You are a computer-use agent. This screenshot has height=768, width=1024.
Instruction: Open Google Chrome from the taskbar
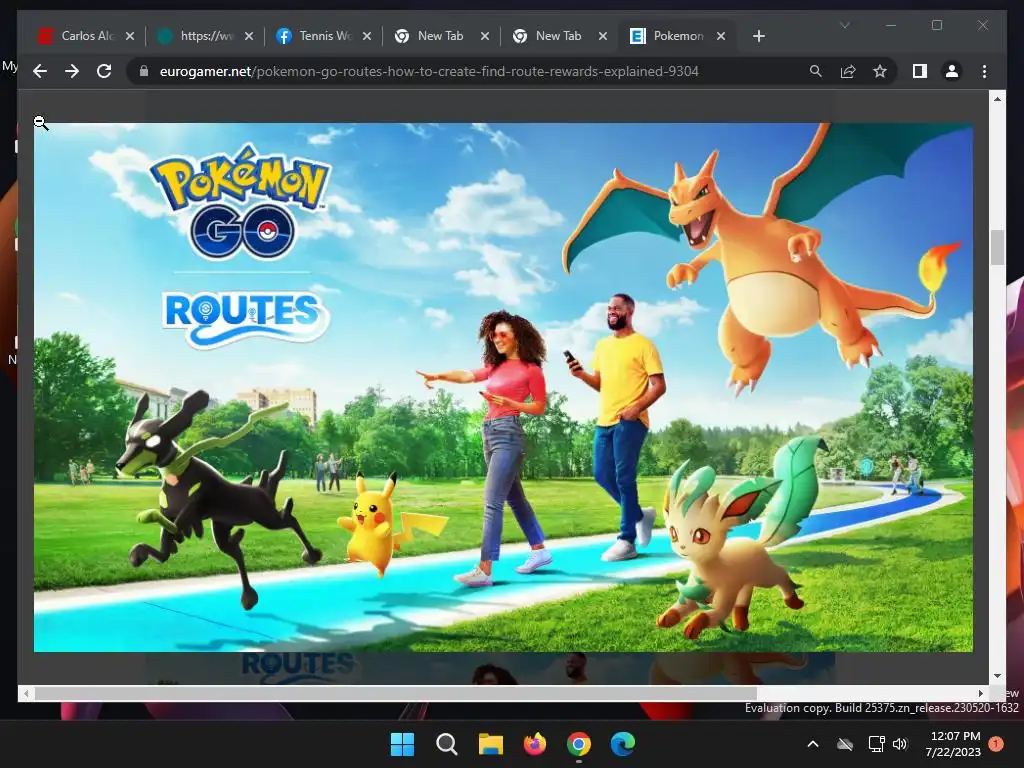point(579,744)
